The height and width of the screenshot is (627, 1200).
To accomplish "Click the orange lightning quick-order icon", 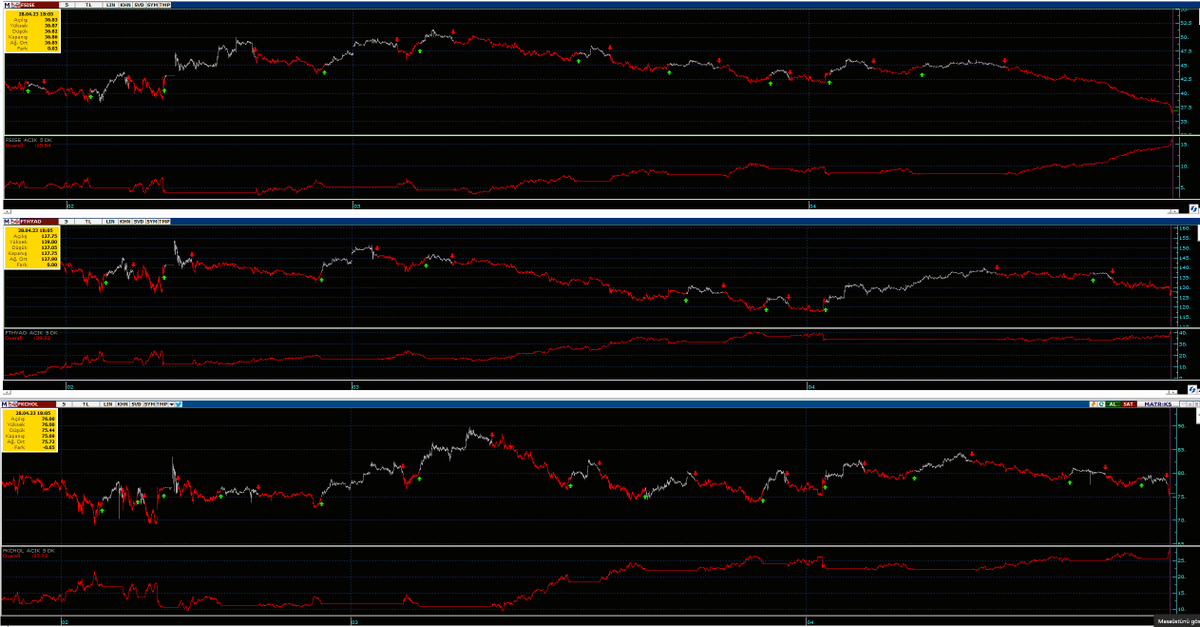I will (x=1093, y=404).
